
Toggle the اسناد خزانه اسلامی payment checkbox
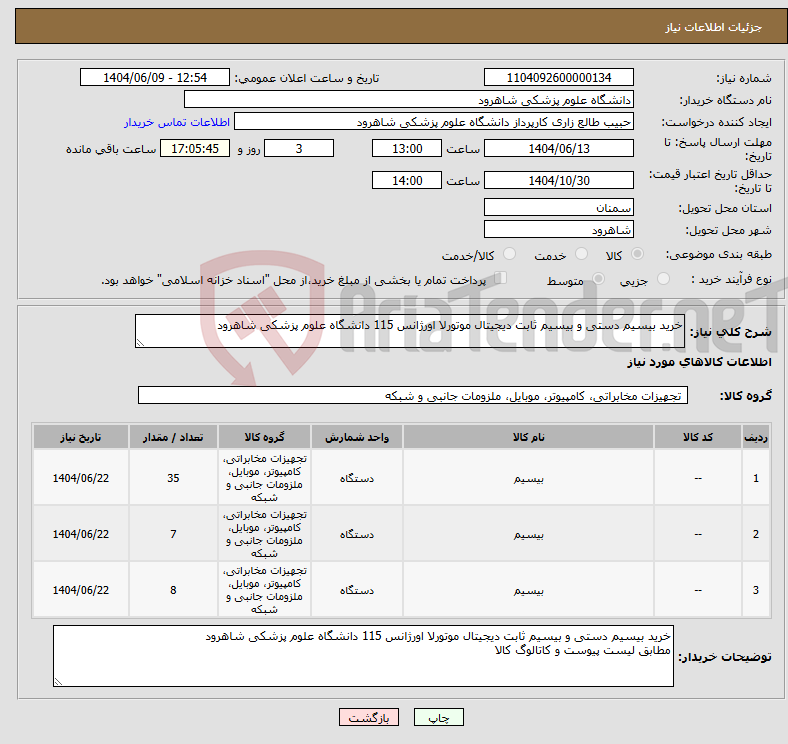[x=502, y=280]
